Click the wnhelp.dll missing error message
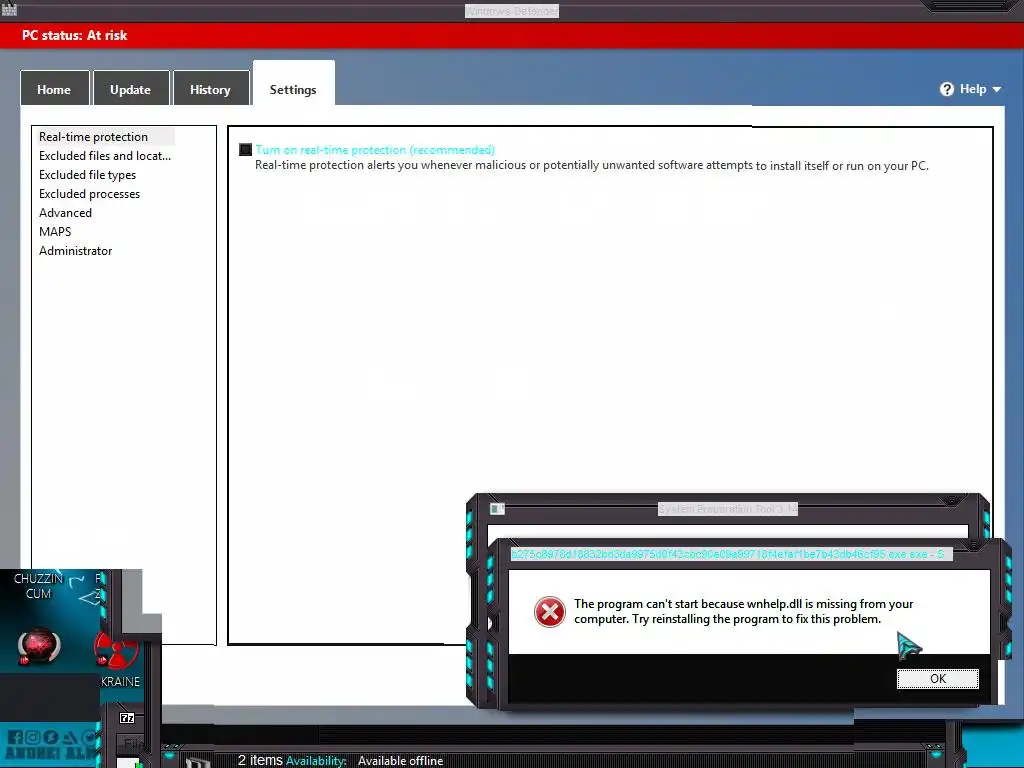This screenshot has height=768, width=1024. (x=744, y=611)
